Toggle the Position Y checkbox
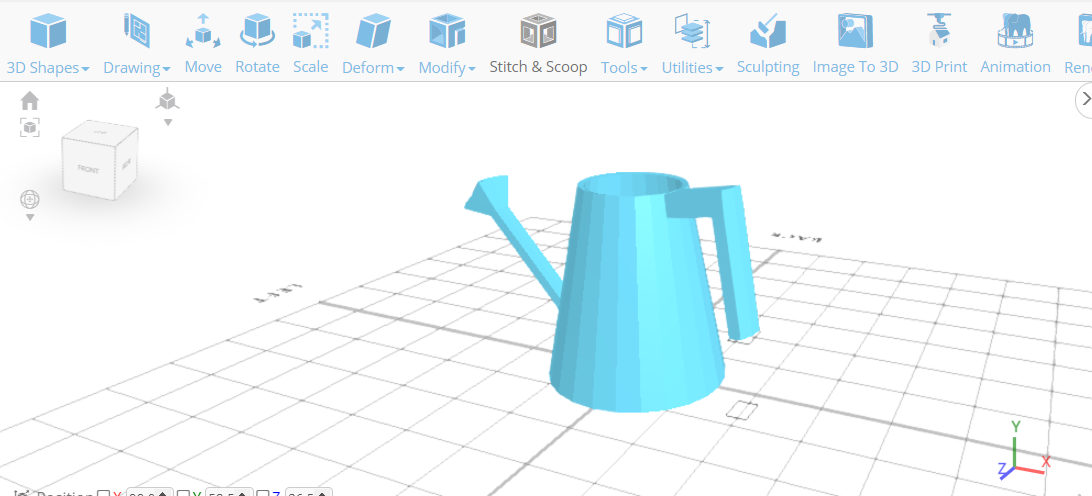Image resolution: width=1092 pixels, height=496 pixels. tap(183, 494)
